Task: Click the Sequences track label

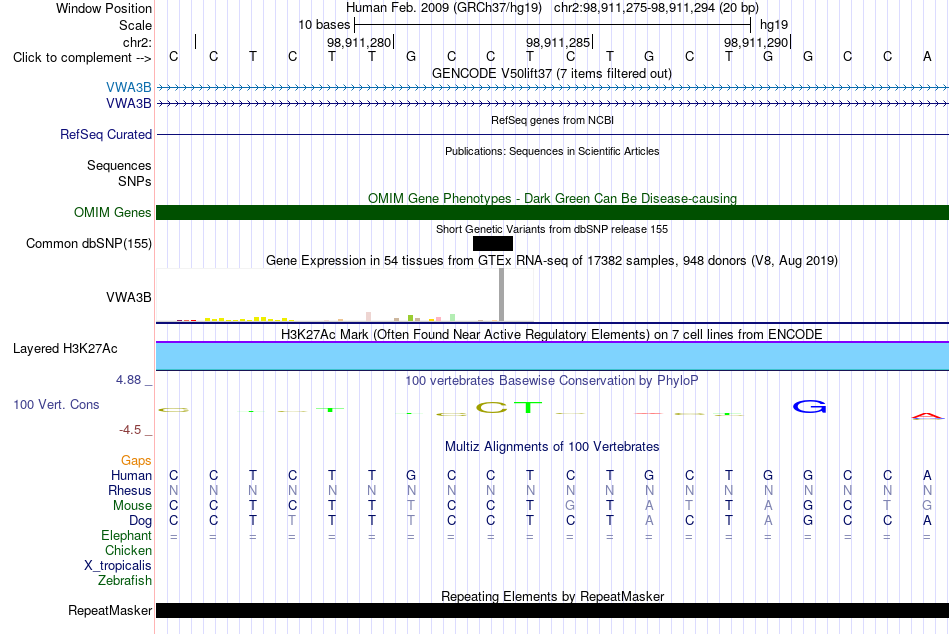Action: point(119,165)
